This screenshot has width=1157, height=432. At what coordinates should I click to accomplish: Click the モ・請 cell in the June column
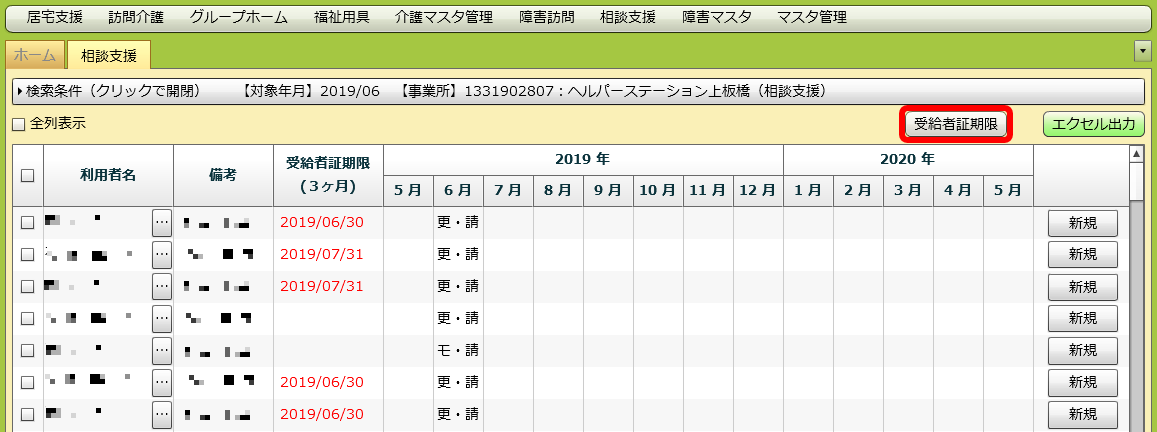click(458, 351)
